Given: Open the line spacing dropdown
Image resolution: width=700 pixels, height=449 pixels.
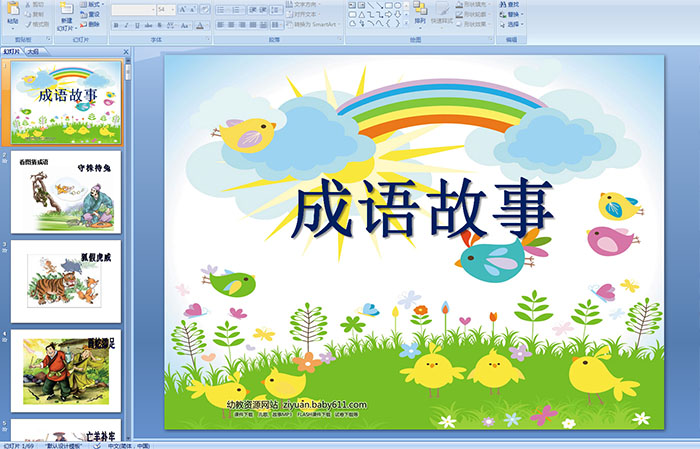Looking at the screenshot, I should pyautogui.click(x=276, y=10).
